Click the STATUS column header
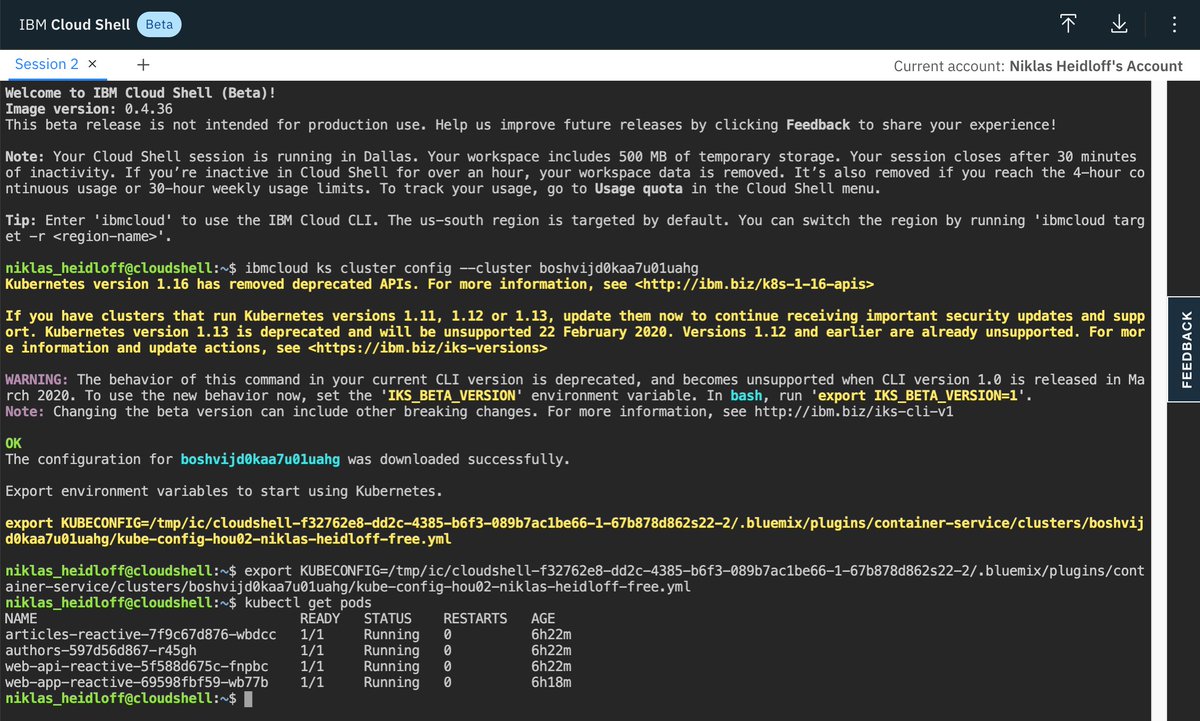 [x=387, y=619]
